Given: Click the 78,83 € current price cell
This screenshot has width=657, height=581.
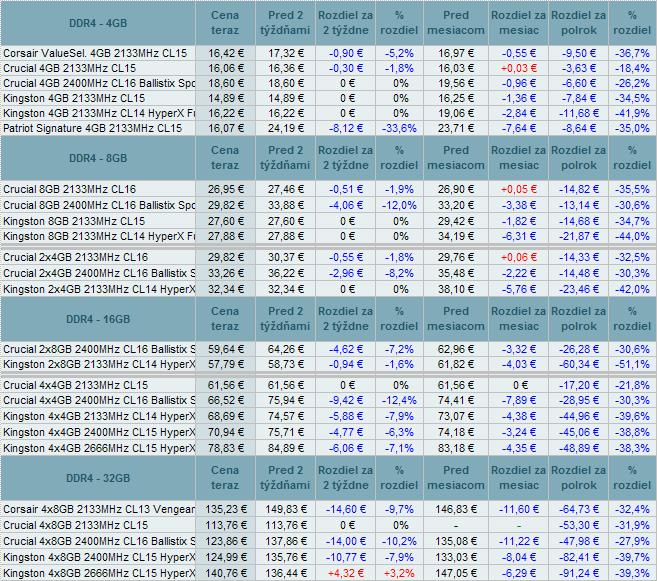Looking at the screenshot, I should pyautogui.click(x=225, y=448).
